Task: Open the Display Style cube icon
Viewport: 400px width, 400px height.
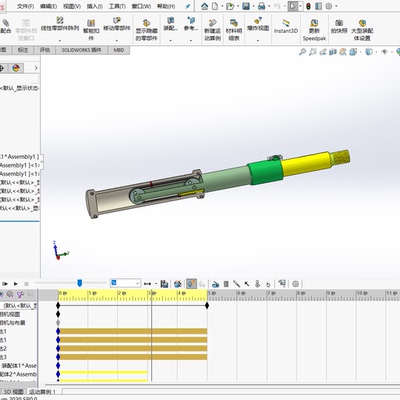Action: 369,52
